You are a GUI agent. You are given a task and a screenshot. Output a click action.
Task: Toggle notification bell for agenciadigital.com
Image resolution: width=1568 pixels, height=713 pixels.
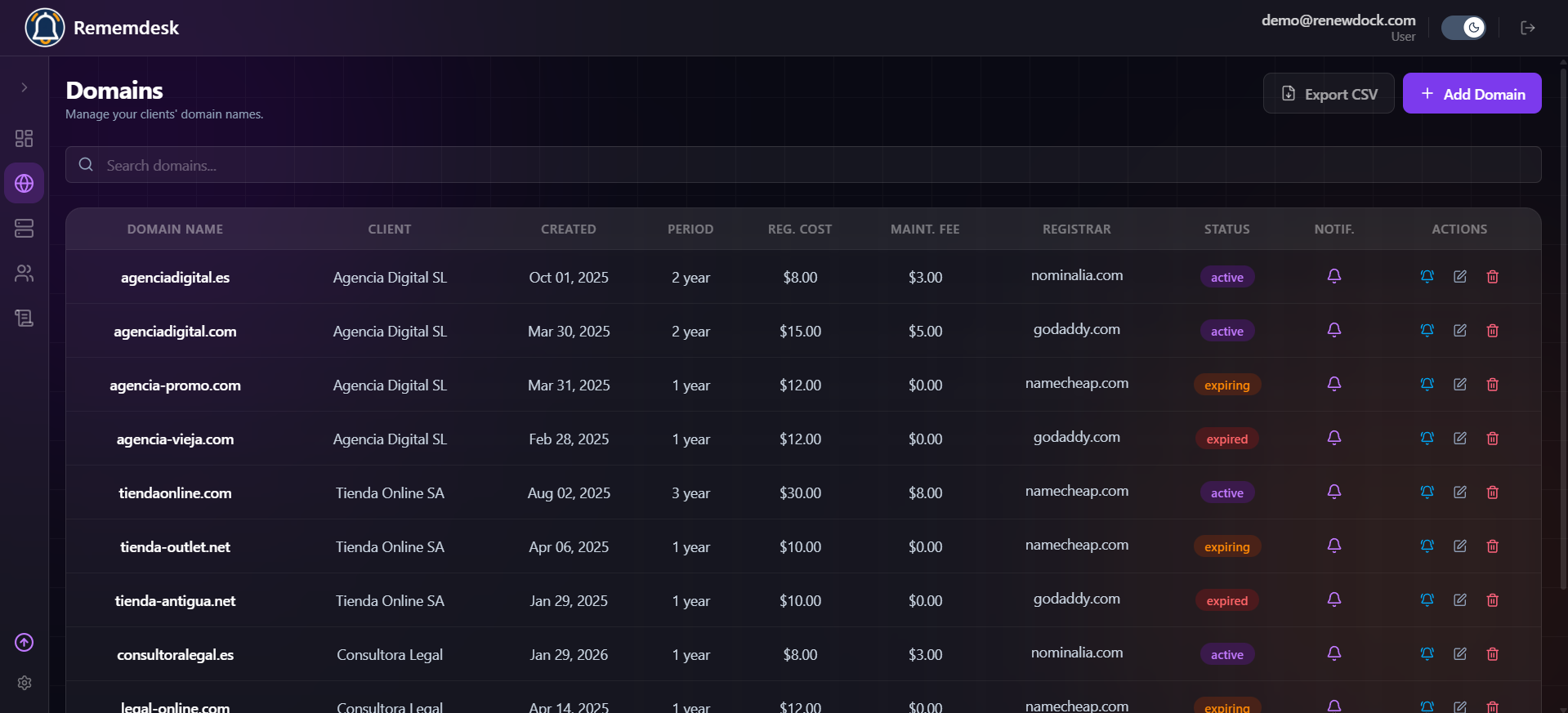(x=1334, y=330)
